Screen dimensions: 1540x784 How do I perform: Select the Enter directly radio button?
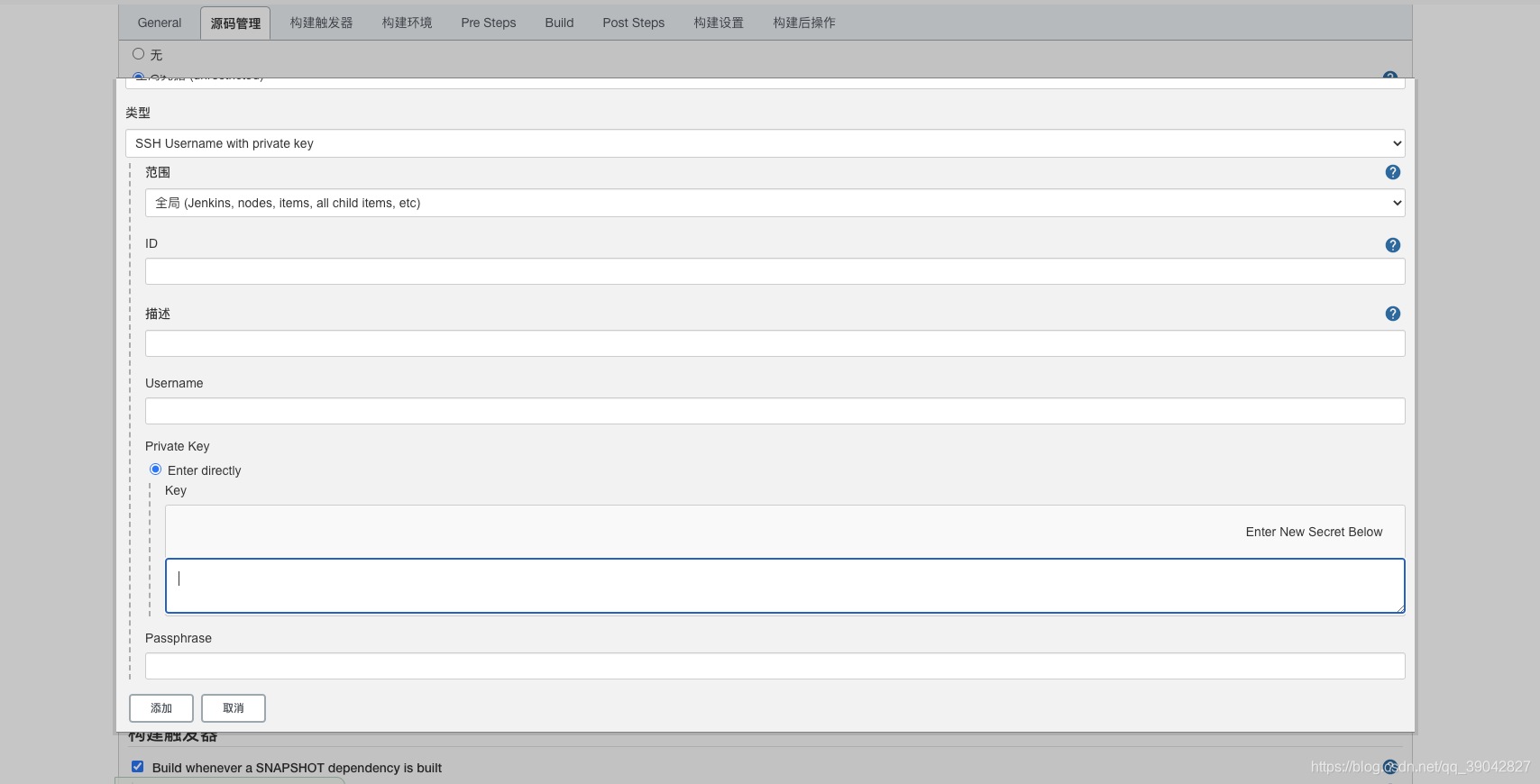point(155,469)
